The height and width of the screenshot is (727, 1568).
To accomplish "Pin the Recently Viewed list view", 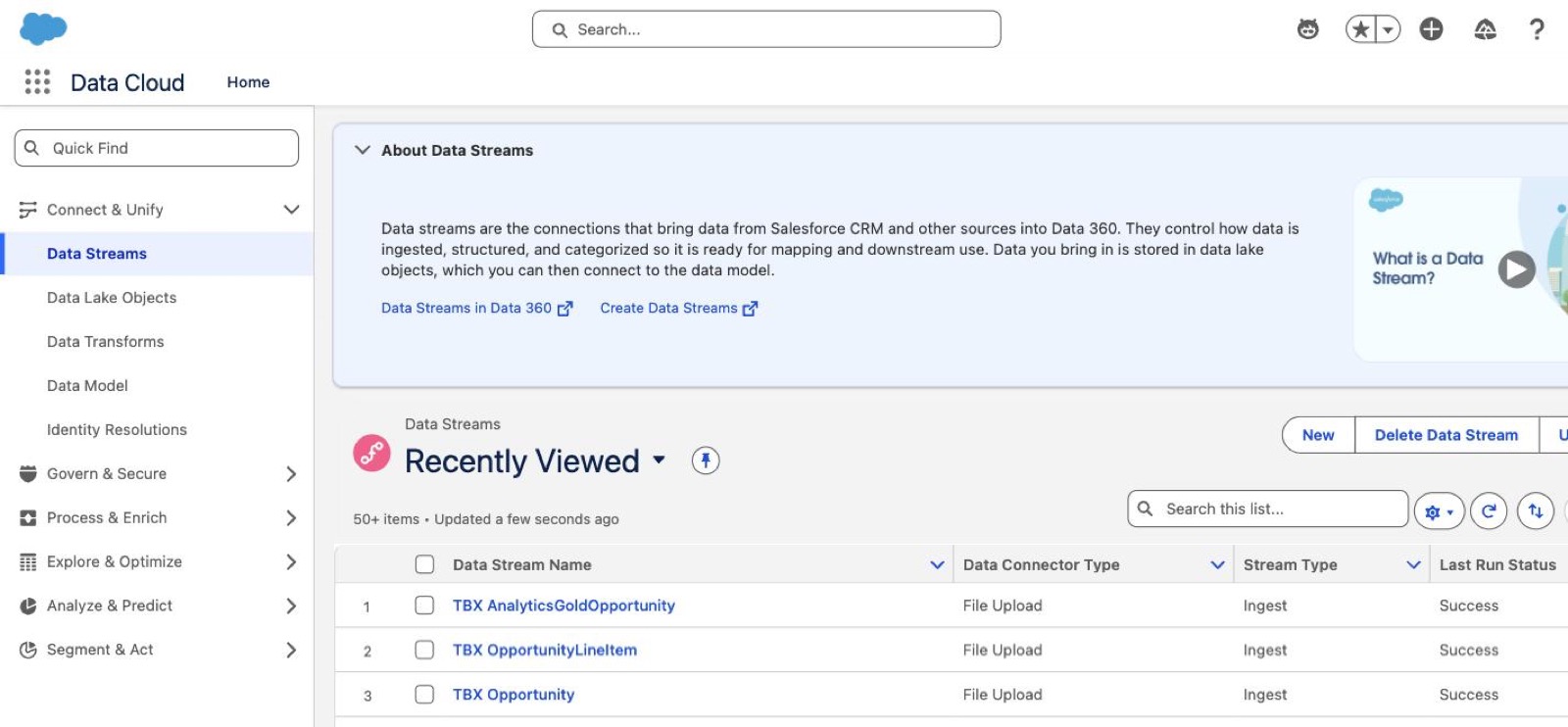I will click(x=706, y=460).
